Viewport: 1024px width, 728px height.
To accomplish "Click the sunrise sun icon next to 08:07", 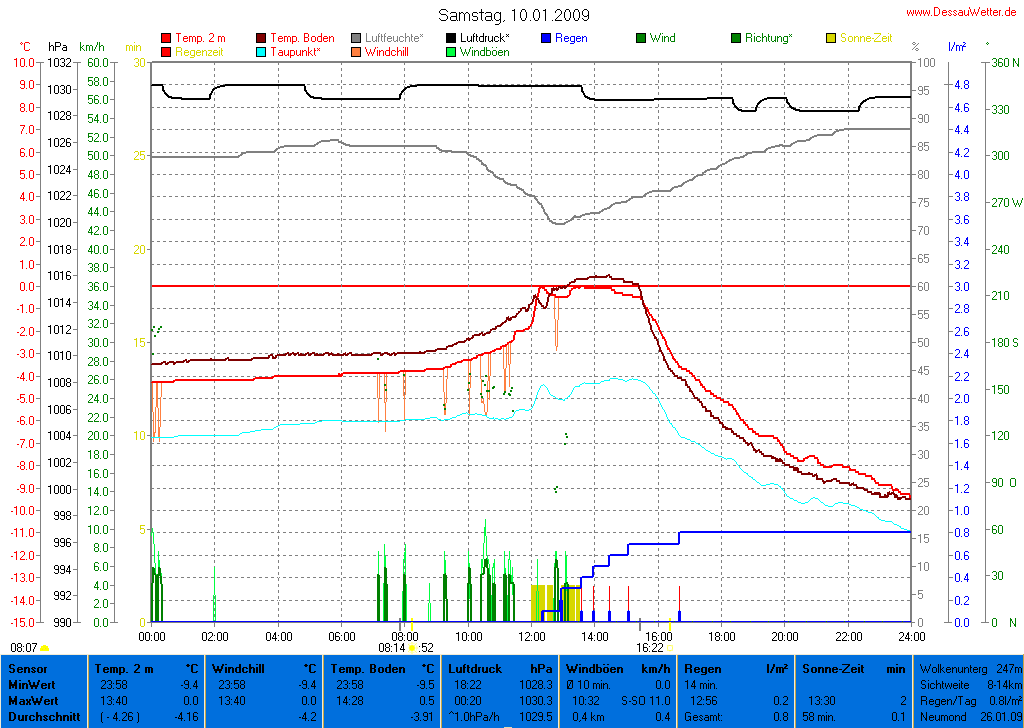I will (44, 648).
